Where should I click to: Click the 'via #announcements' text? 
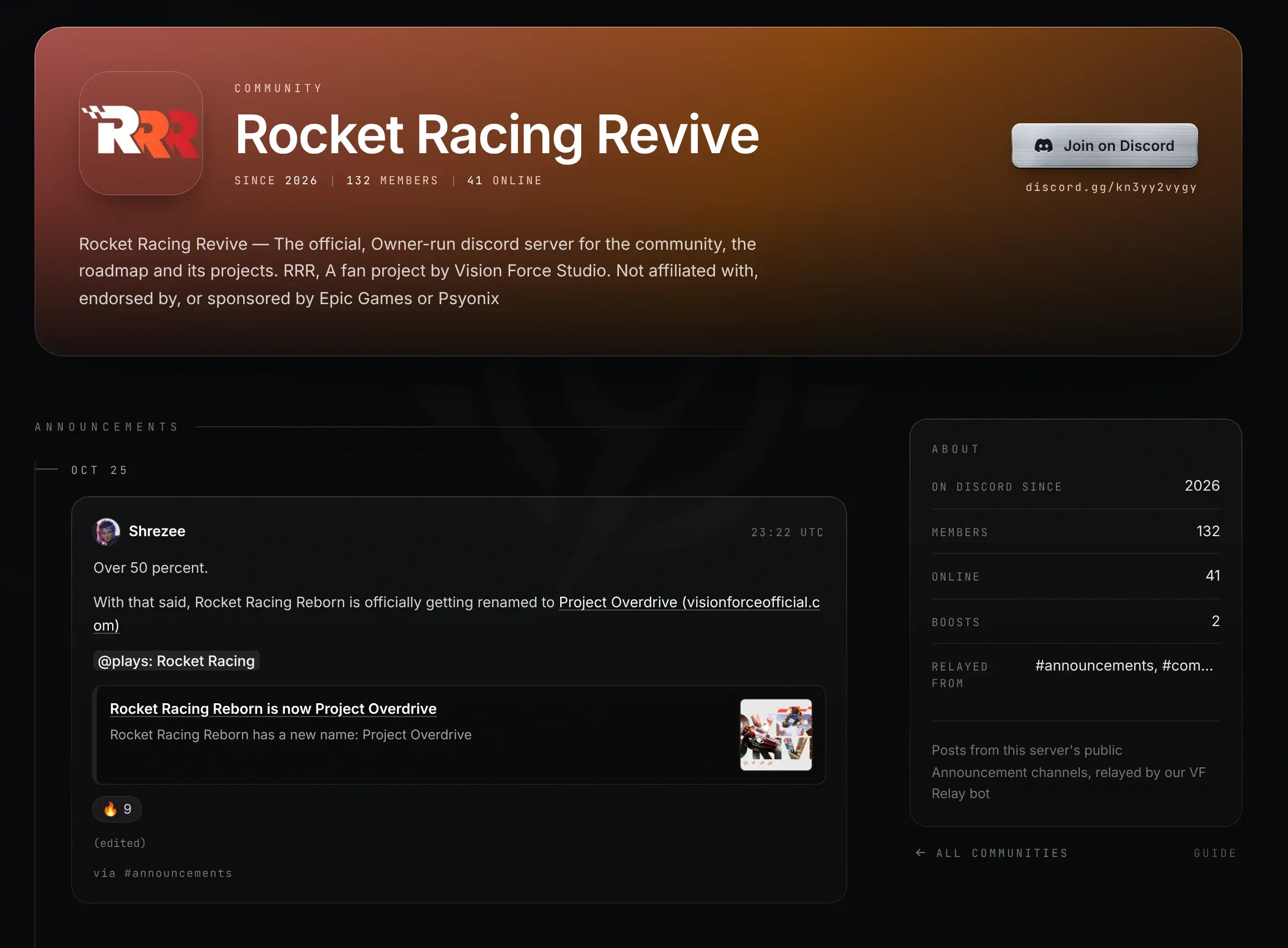pyautogui.click(x=163, y=874)
